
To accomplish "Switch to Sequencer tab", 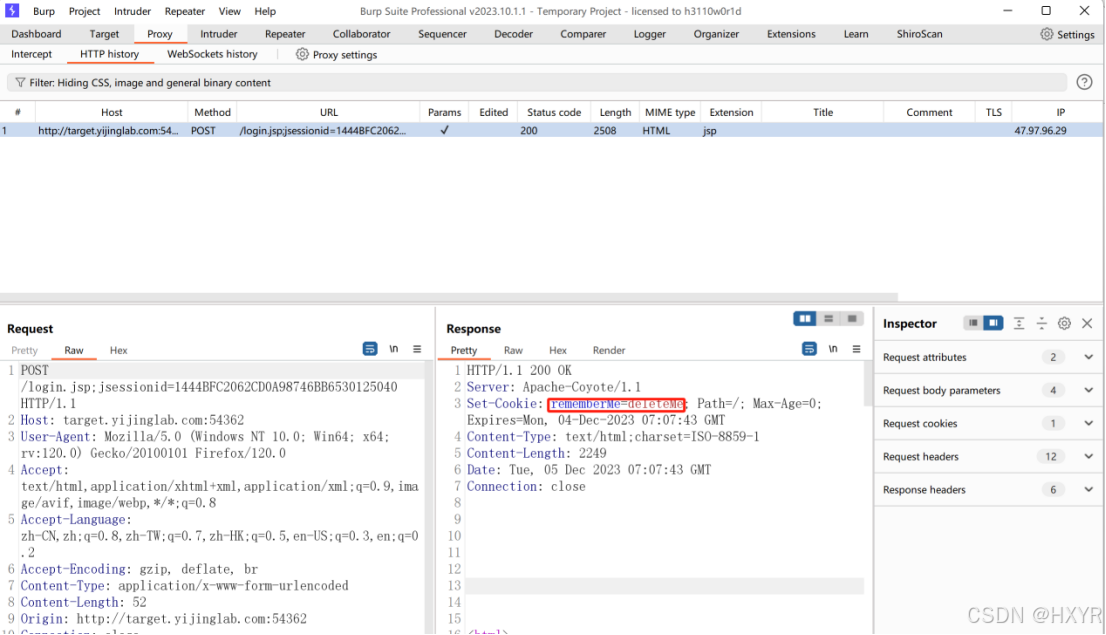I will (x=442, y=34).
